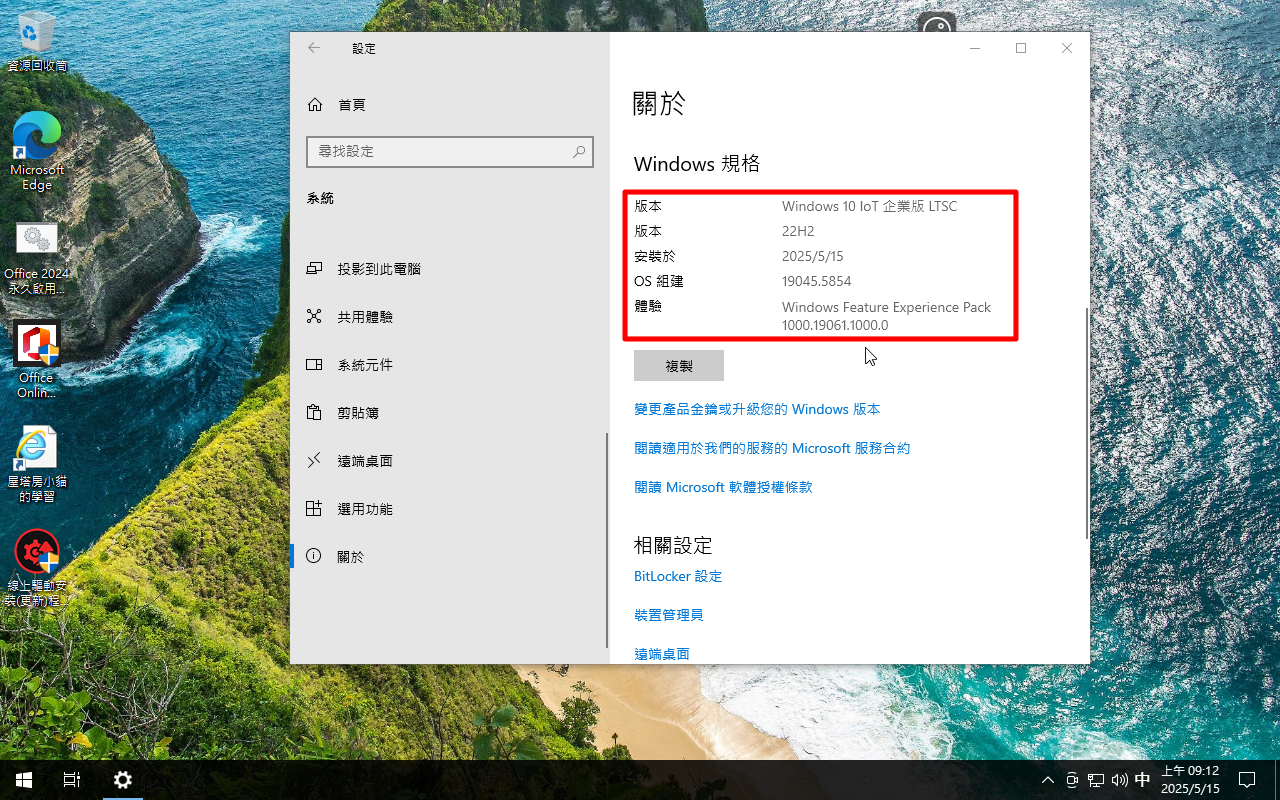
Task: Click the Settings gear taskbar button
Action: pos(122,780)
